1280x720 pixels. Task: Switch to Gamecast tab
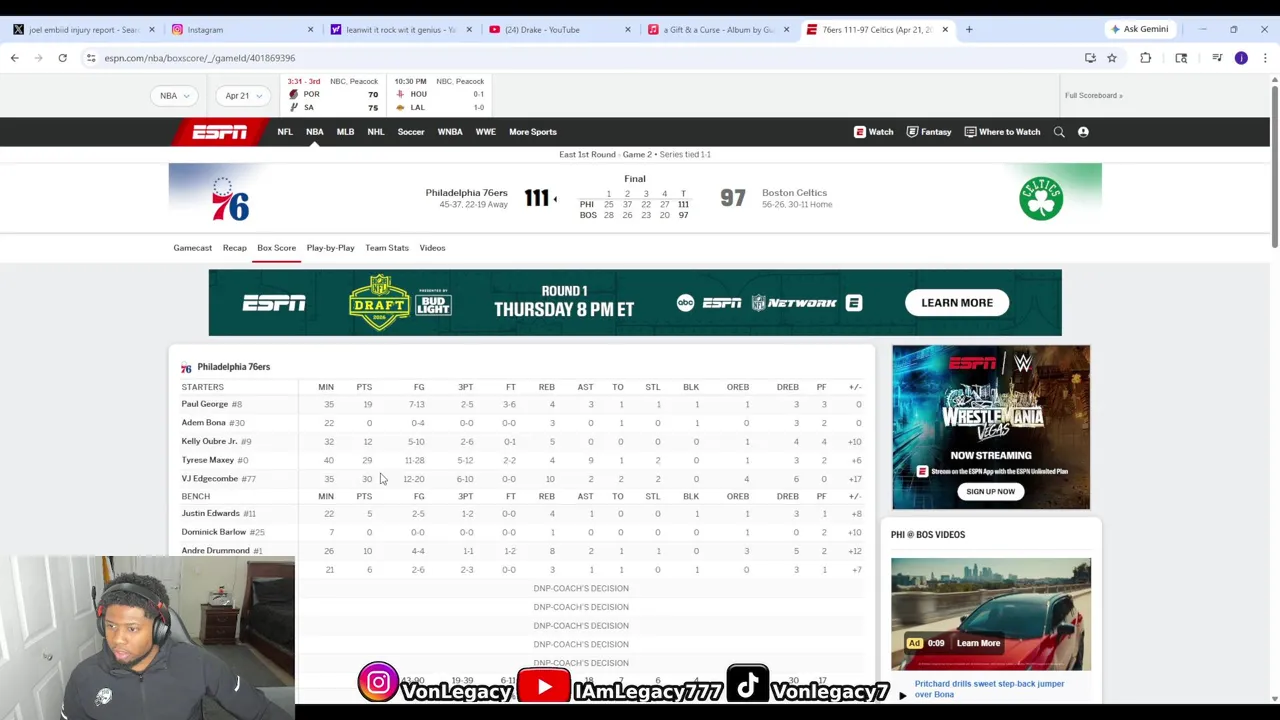tap(192, 248)
